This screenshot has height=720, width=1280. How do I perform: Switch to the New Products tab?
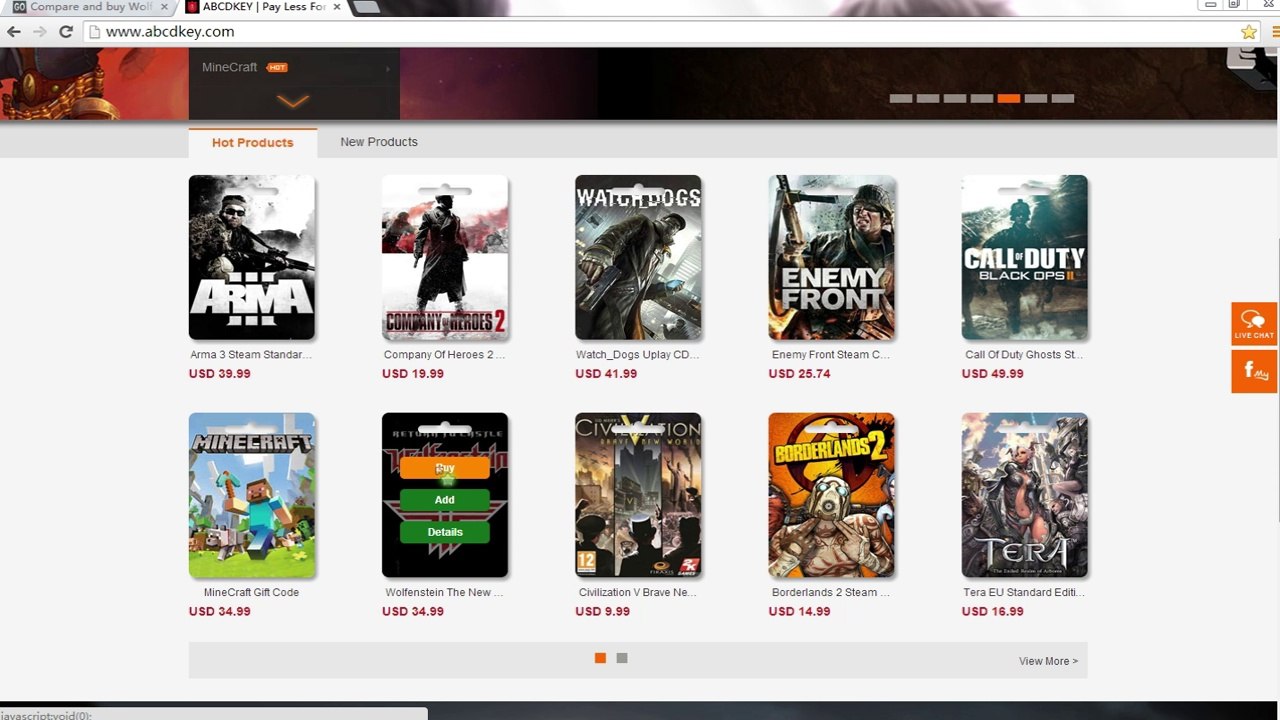pyautogui.click(x=379, y=142)
